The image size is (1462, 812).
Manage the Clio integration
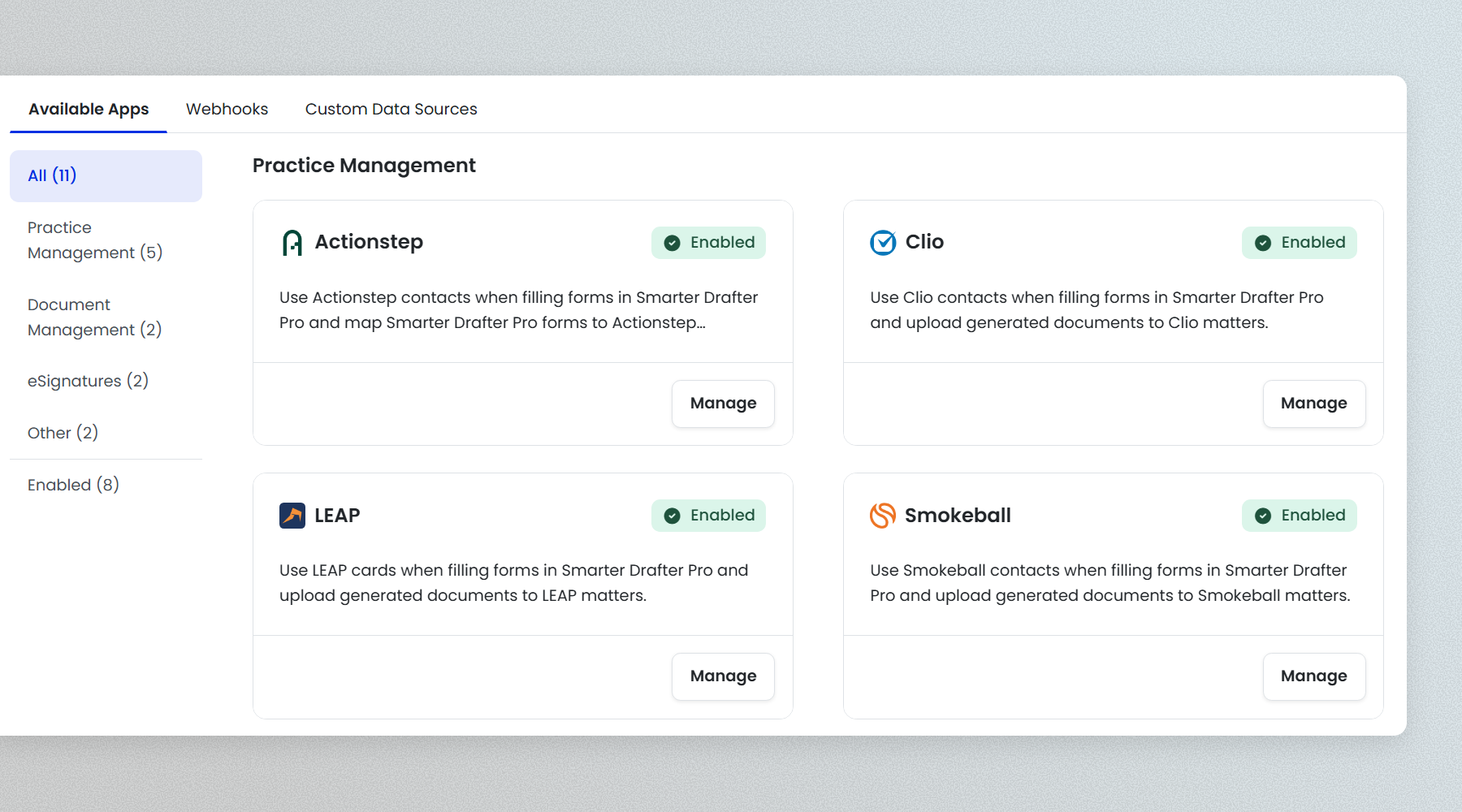[x=1313, y=404]
